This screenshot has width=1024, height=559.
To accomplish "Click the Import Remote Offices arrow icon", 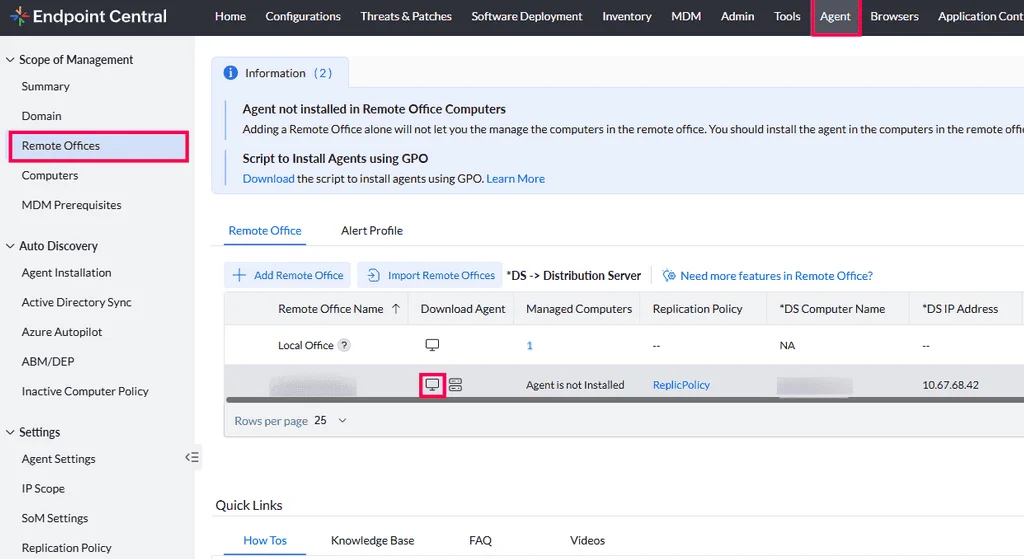I will point(373,275).
